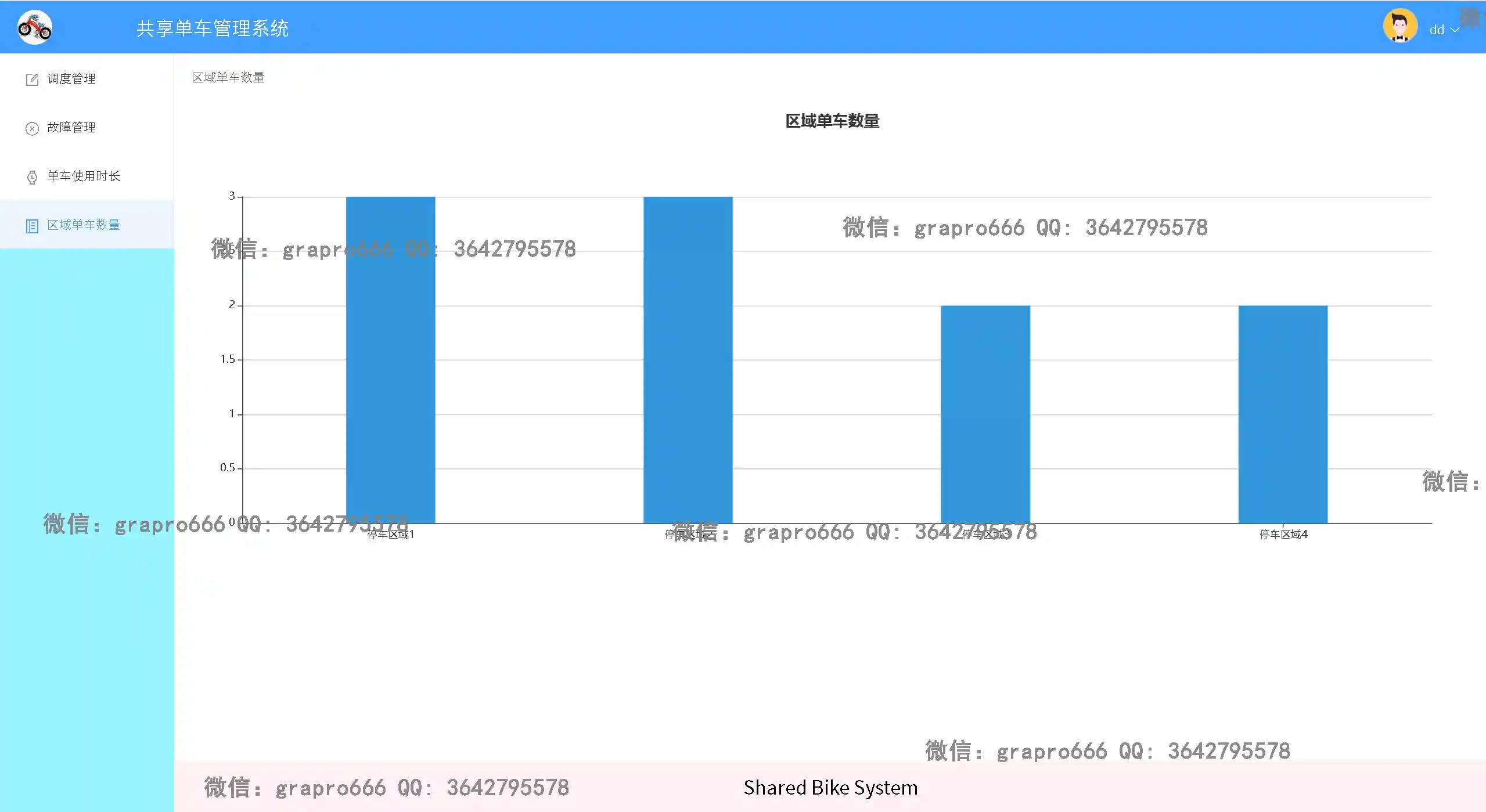Viewport: 1486px width, 812px height.
Task: Click the dd username text
Action: [1436, 30]
